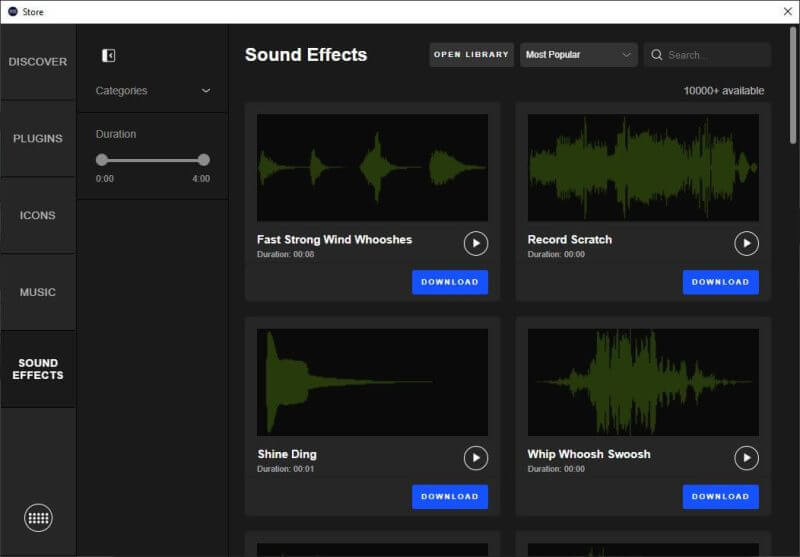800x557 pixels.
Task: Play the Record Scratch preview
Action: [746, 243]
